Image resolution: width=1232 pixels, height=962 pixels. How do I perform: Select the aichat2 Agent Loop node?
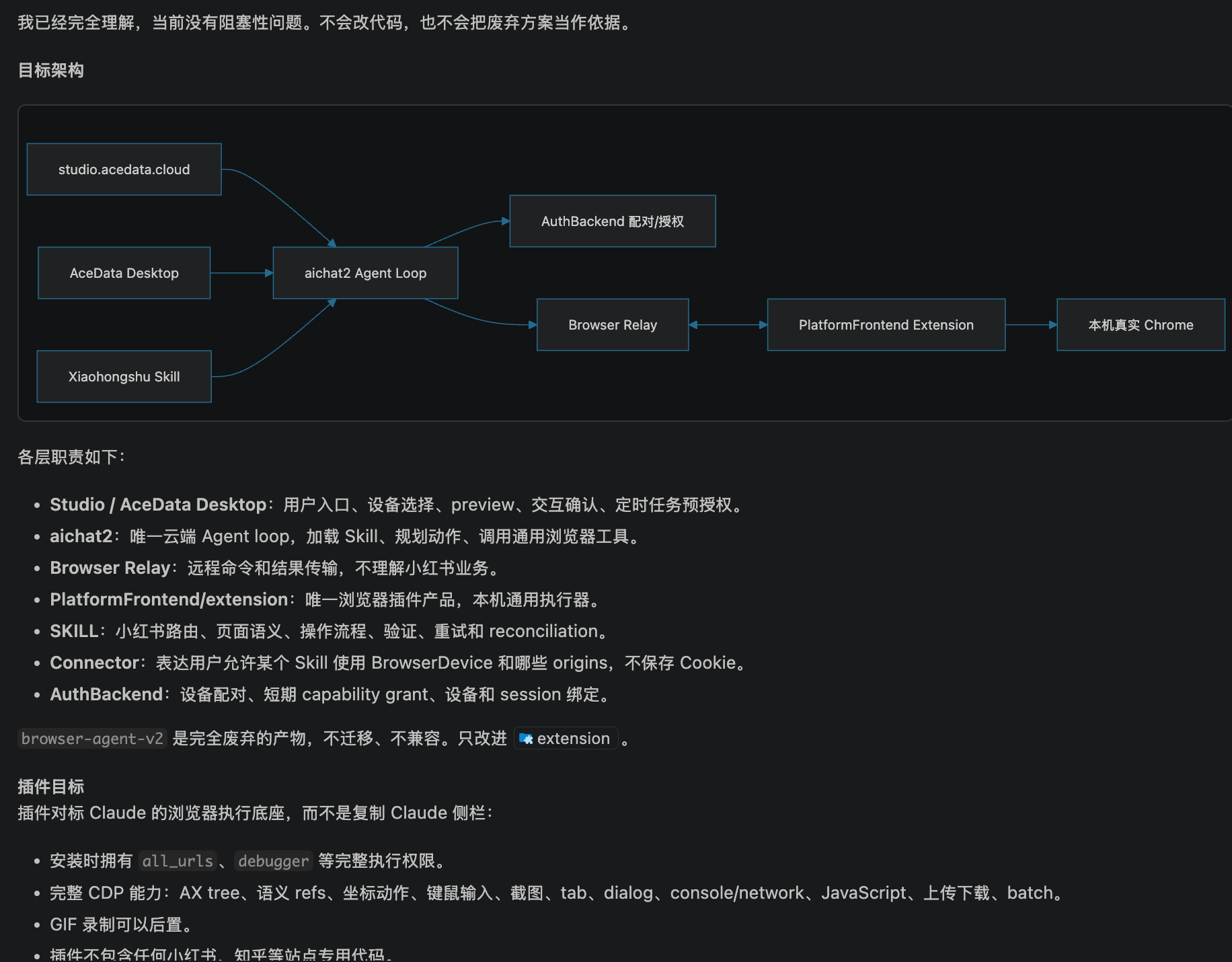pyautogui.click(x=365, y=273)
